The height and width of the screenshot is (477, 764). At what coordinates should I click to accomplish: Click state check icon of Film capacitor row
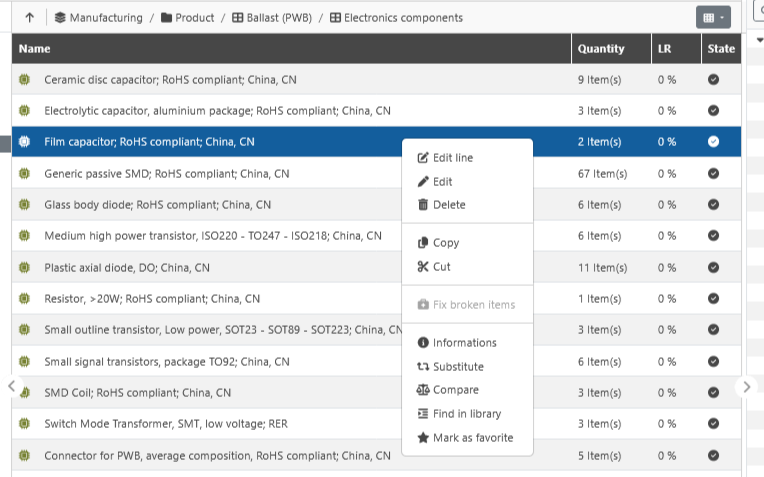713,142
